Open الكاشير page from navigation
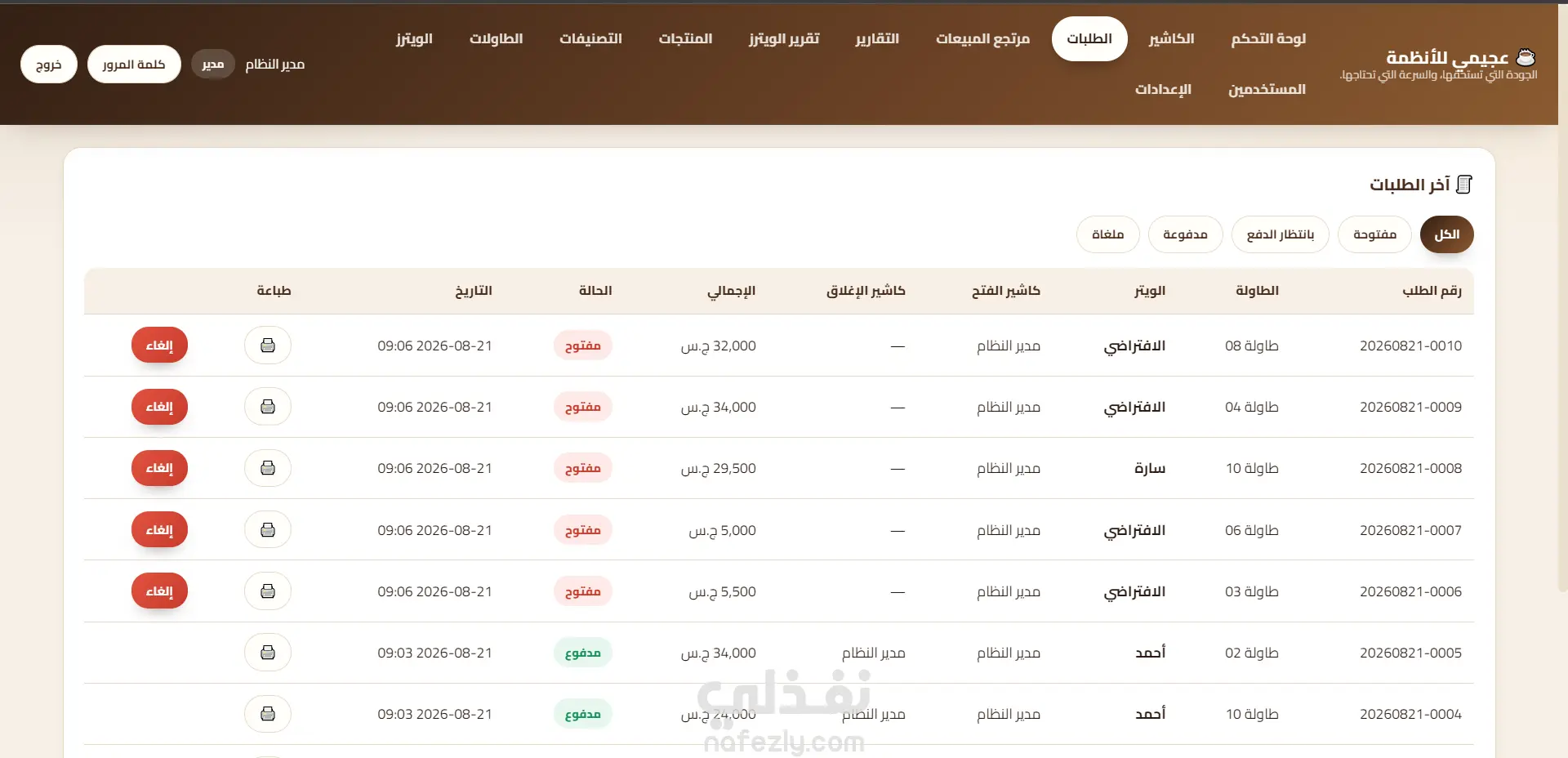 [x=1171, y=38]
